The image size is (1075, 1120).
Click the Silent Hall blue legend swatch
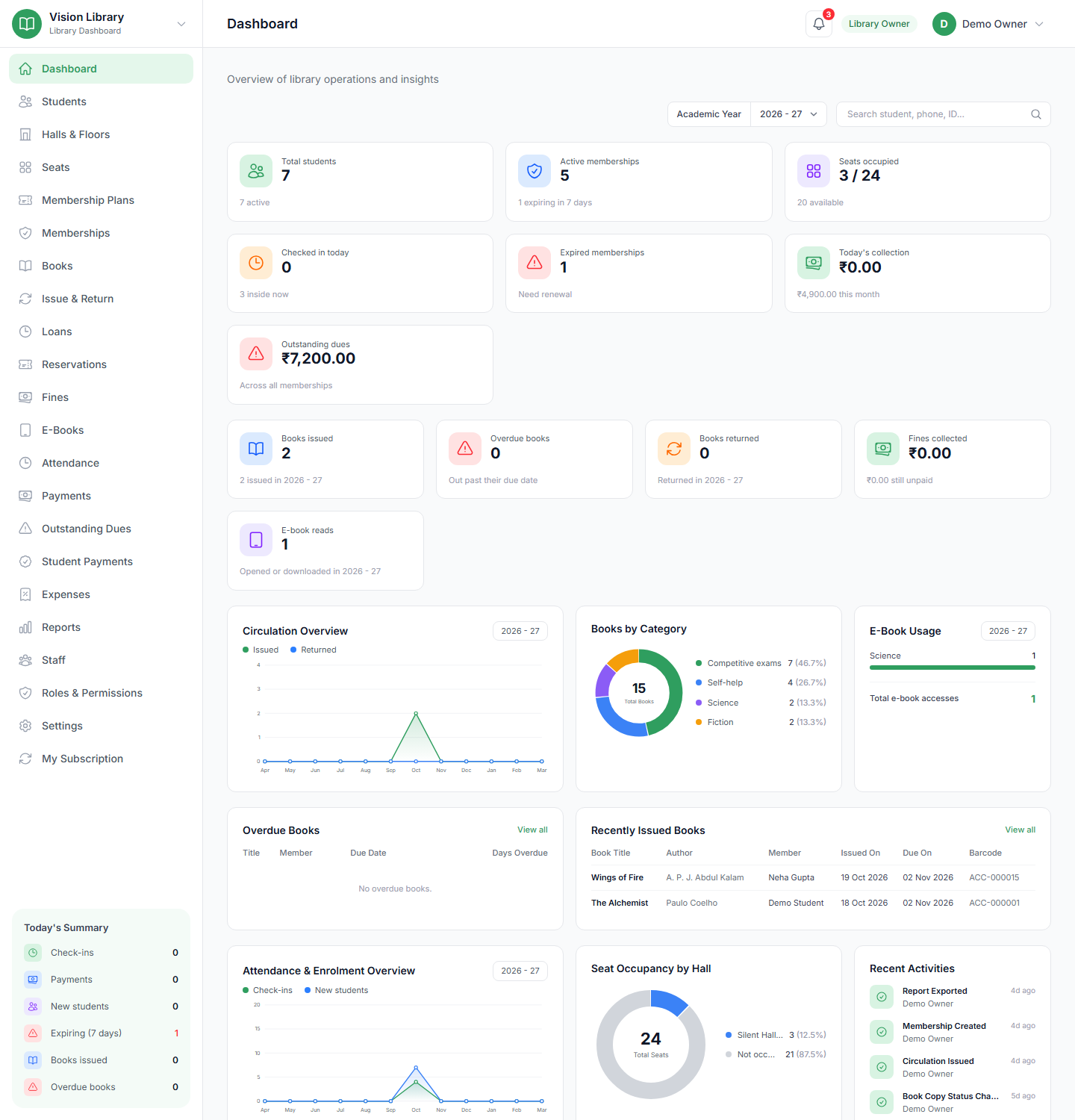pyautogui.click(x=729, y=1035)
